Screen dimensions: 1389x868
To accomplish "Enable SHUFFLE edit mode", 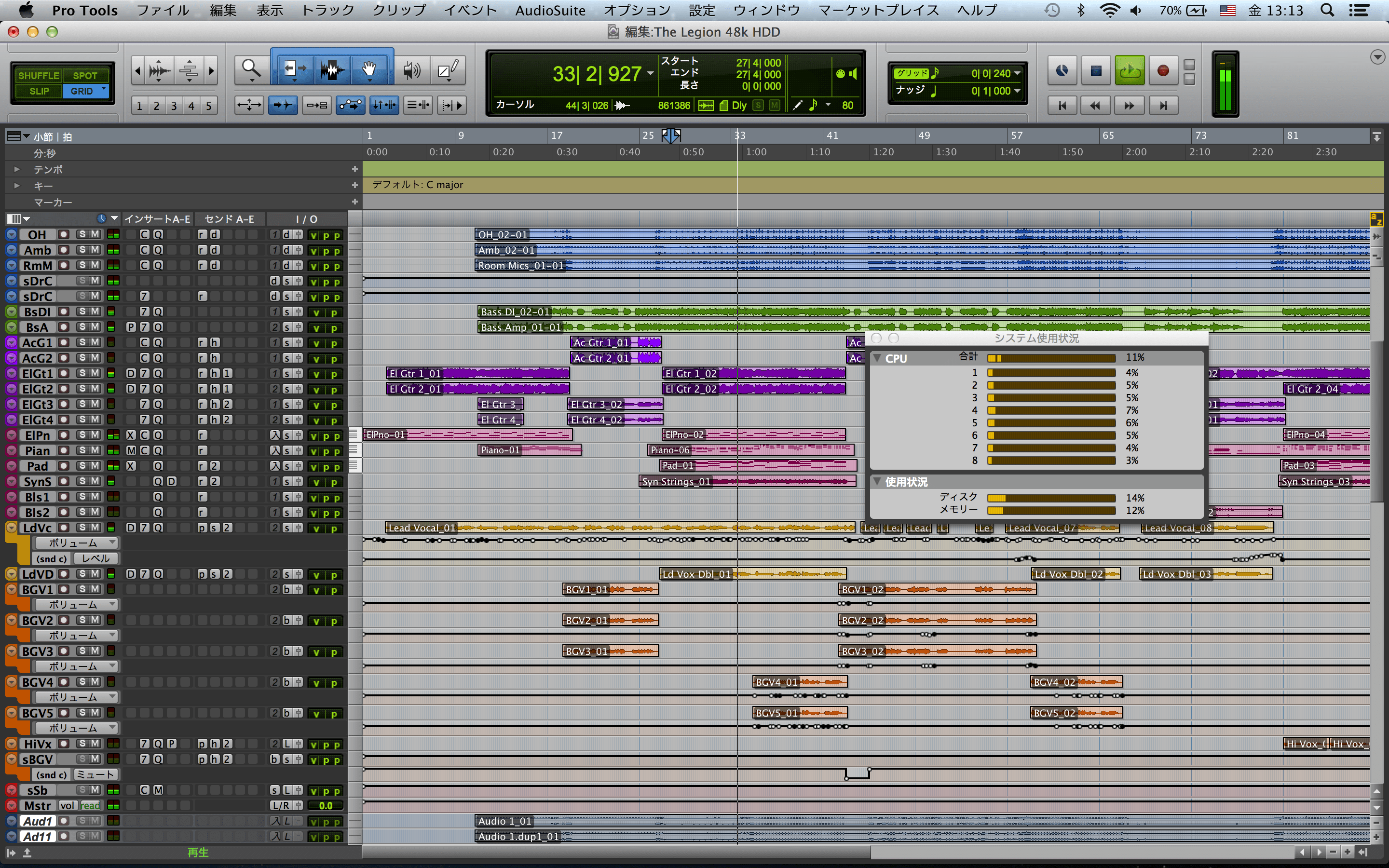I will pyautogui.click(x=39, y=75).
